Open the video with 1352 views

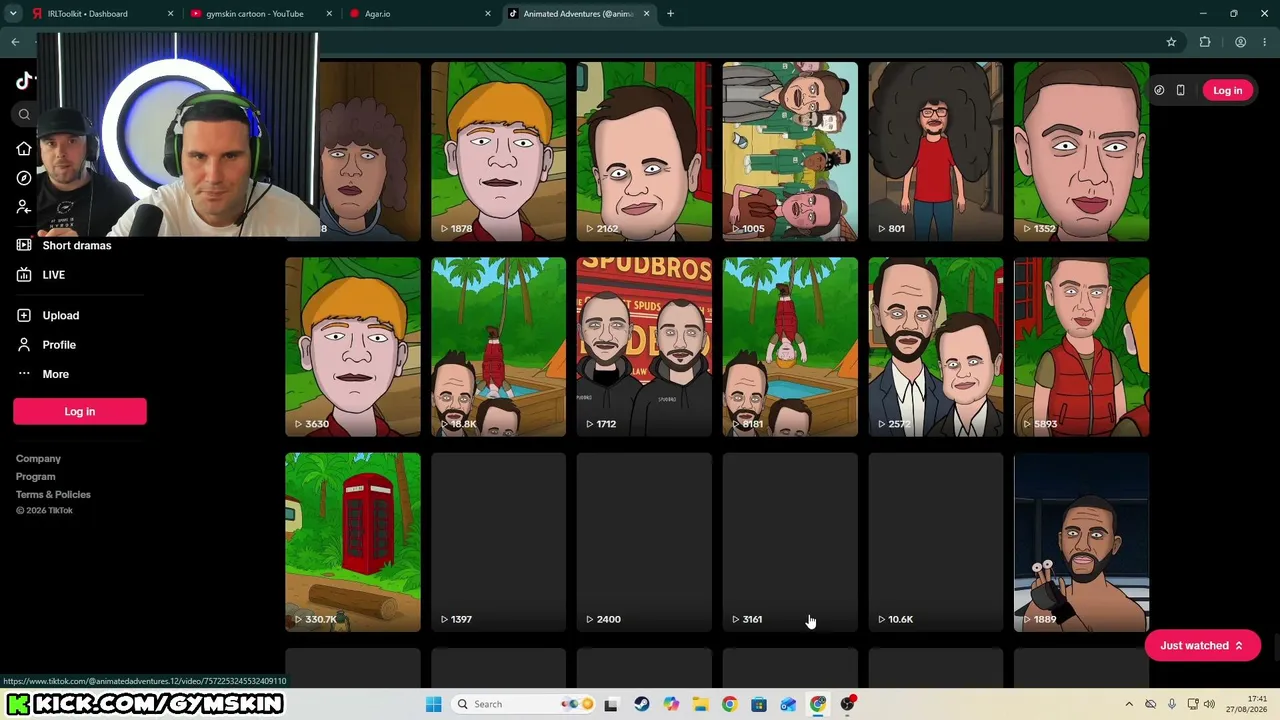[x=1081, y=152]
